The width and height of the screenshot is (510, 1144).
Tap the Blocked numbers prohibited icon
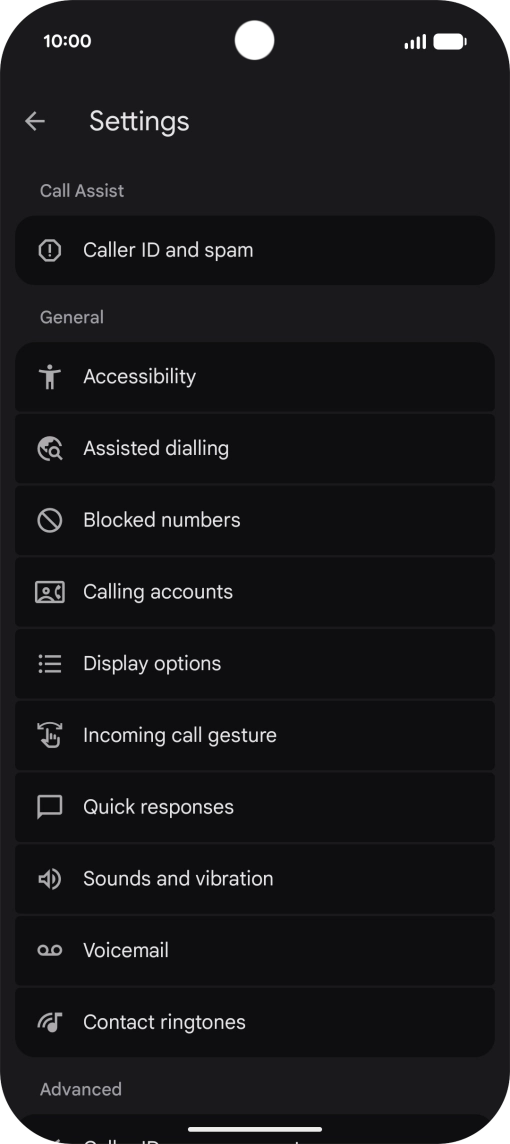pyautogui.click(x=50, y=520)
